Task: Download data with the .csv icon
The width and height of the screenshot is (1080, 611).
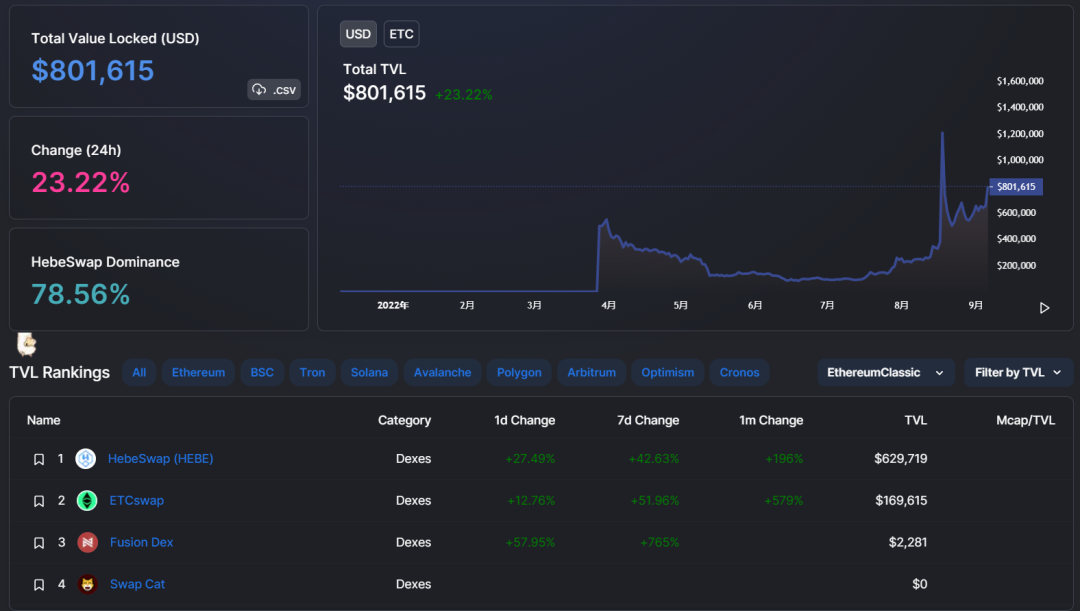Action: (x=274, y=90)
